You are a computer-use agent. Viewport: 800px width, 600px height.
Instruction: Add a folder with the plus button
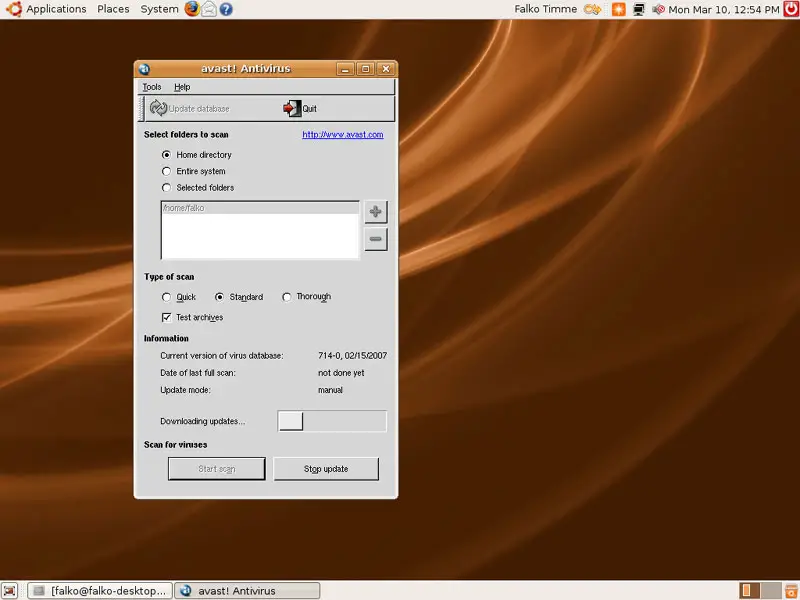coord(376,212)
